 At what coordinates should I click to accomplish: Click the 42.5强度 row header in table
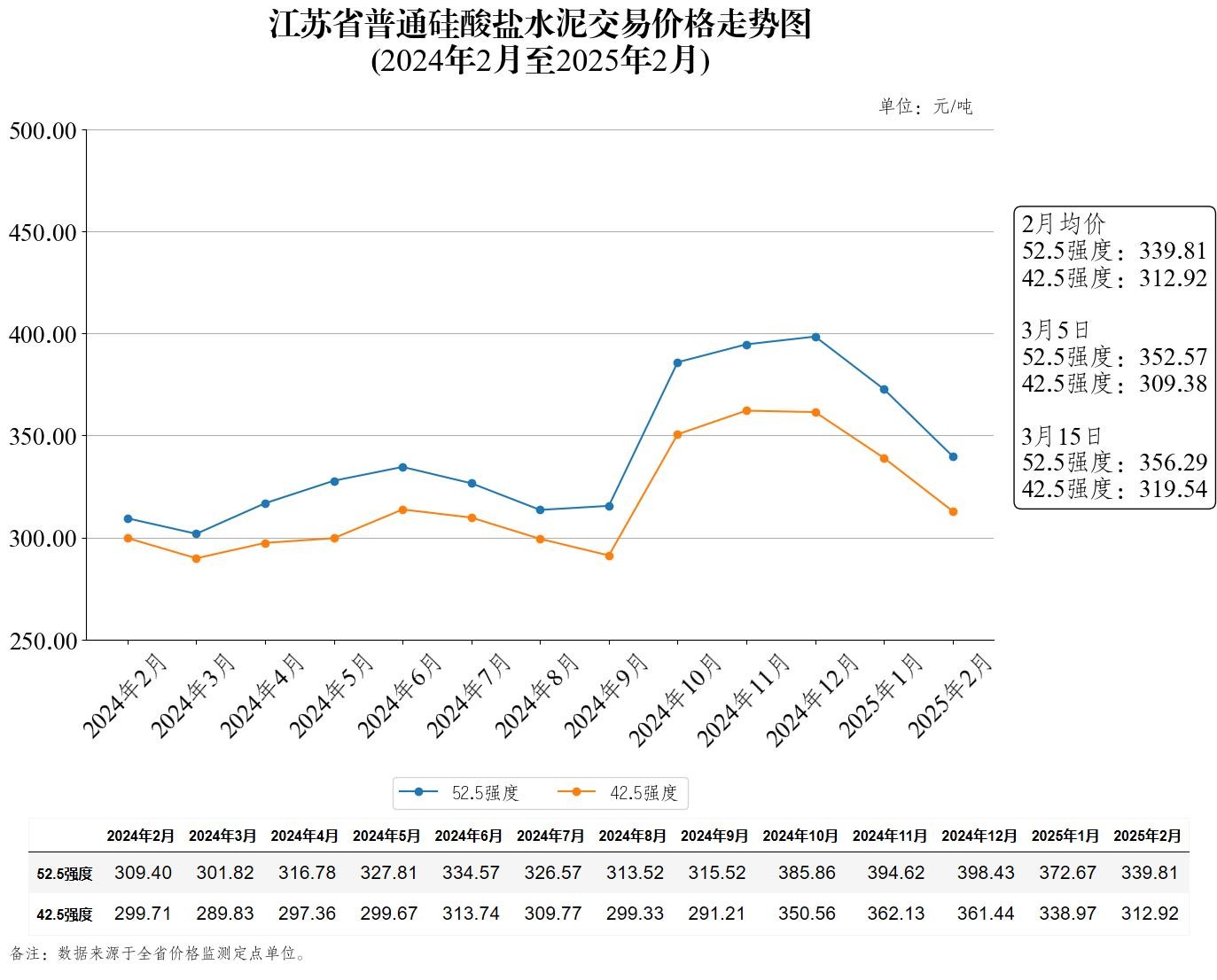tap(64, 914)
